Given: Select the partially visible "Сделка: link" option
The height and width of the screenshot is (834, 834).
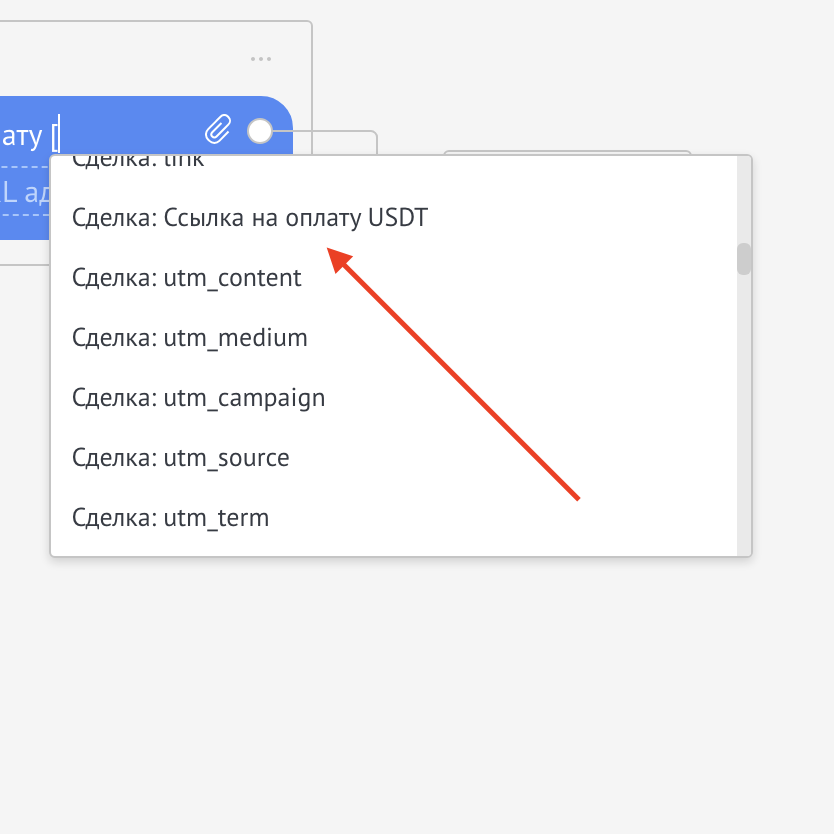Looking at the screenshot, I should click(138, 162).
